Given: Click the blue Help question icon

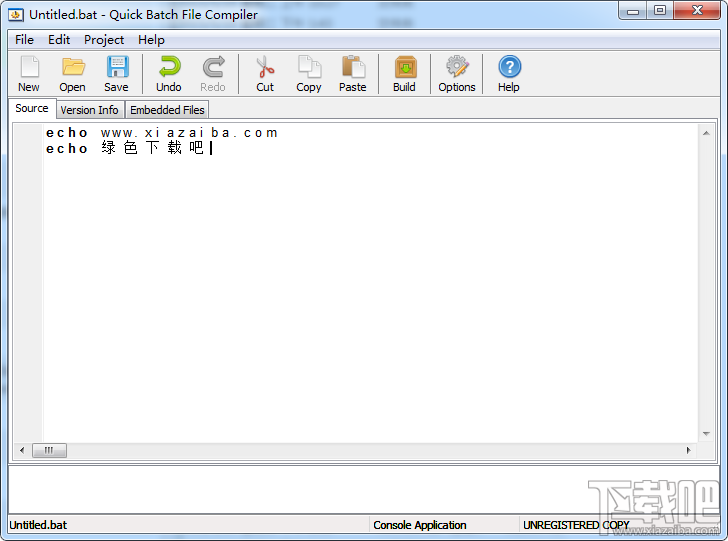Looking at the screenshot, I should click(509, 73).
